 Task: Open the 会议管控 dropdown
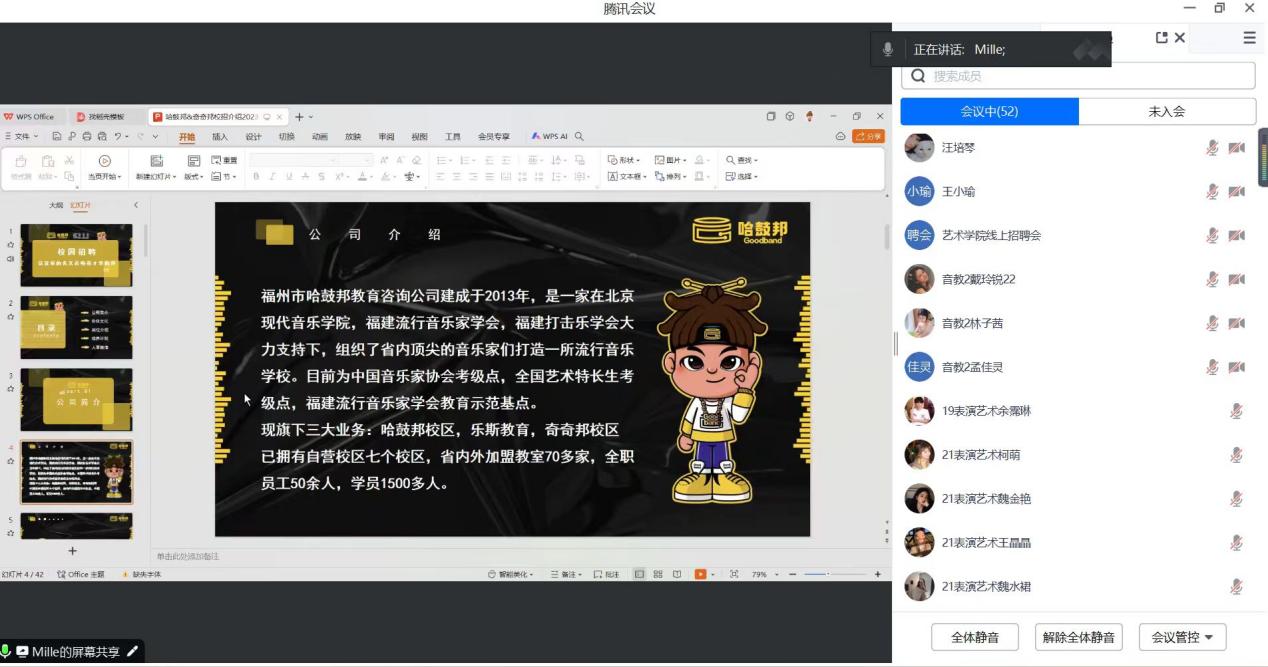click(x=1182, y=637)
